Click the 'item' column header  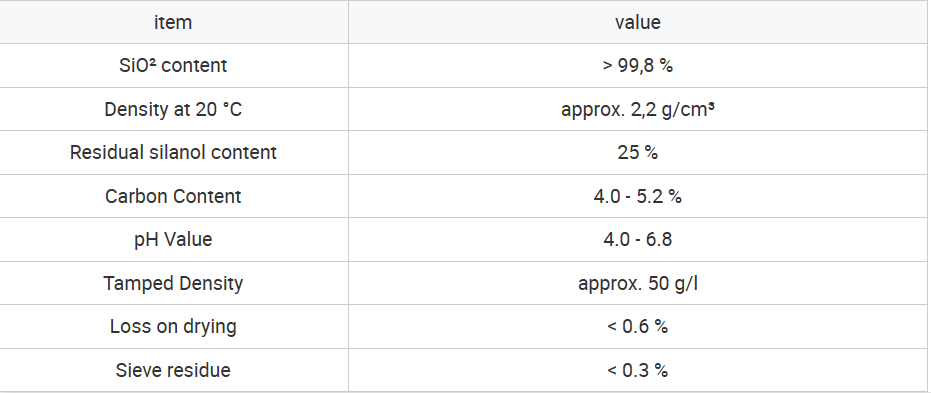pyautogui.click(x=173, y=22)
